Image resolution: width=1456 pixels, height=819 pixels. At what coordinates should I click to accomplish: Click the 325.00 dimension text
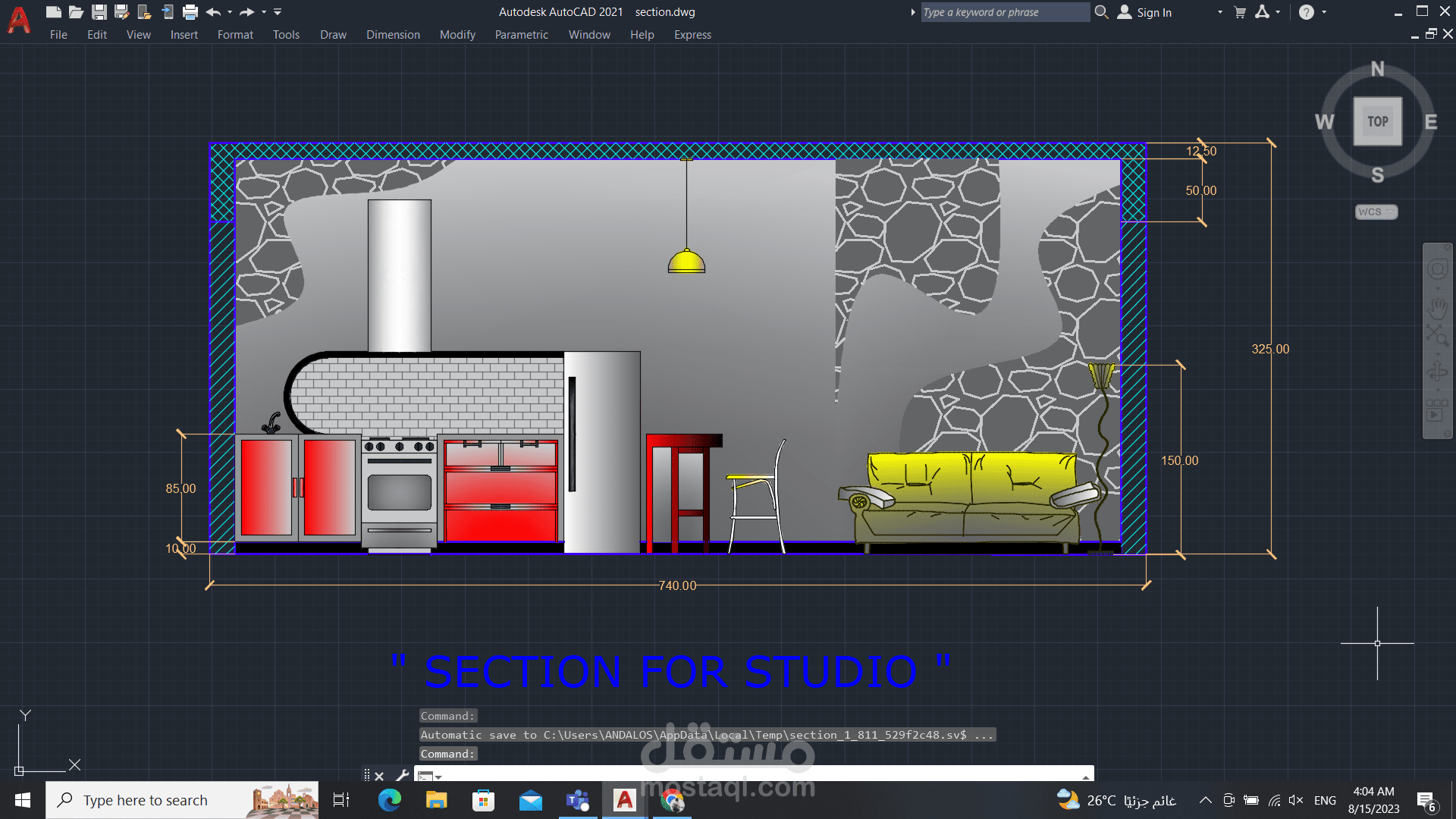1270,349
